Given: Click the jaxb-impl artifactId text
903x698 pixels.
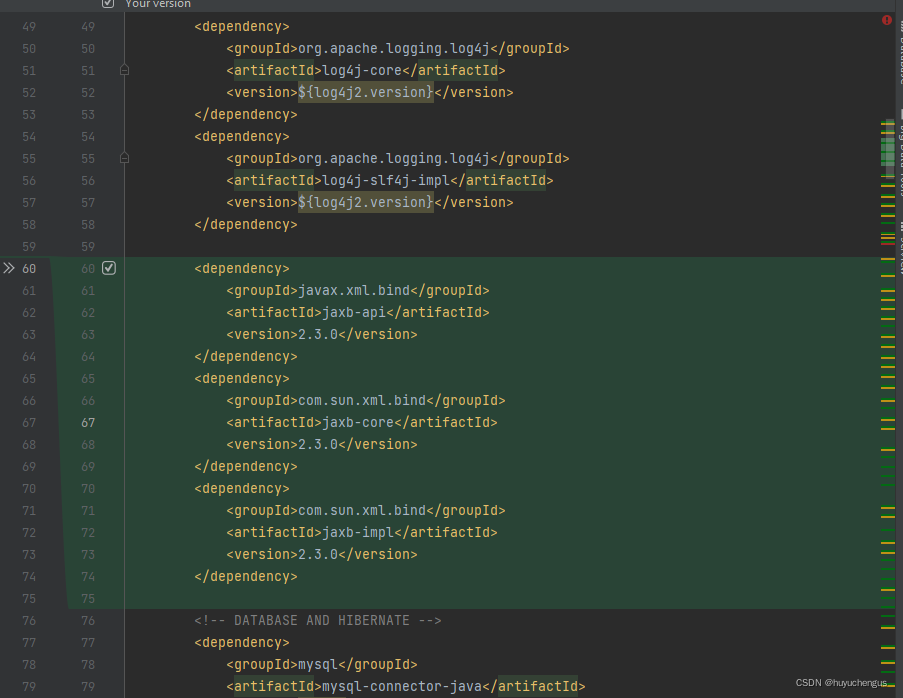Looking at the screenshot, I should click(x=358, y=532).
